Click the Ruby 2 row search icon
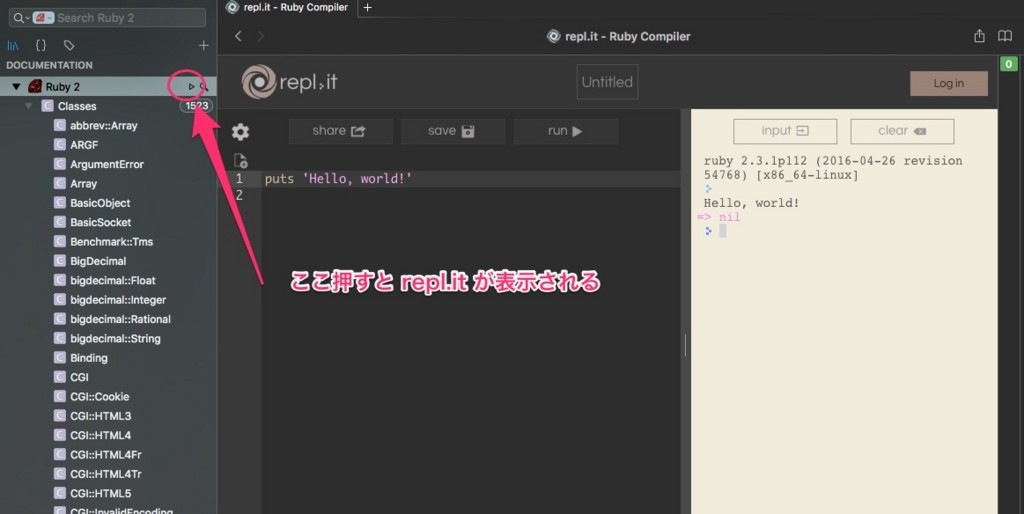Screen dimensions: 1024x514 [204, 86]
